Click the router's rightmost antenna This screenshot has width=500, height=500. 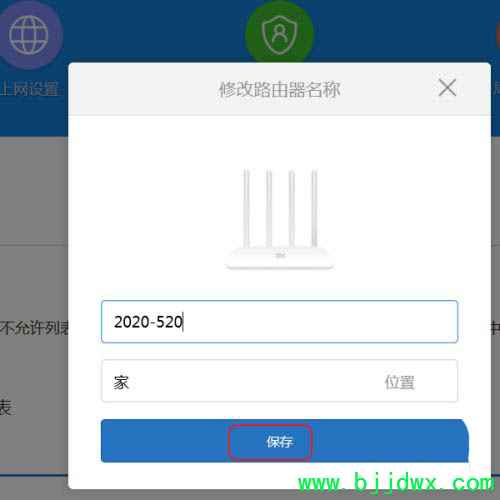314,208
